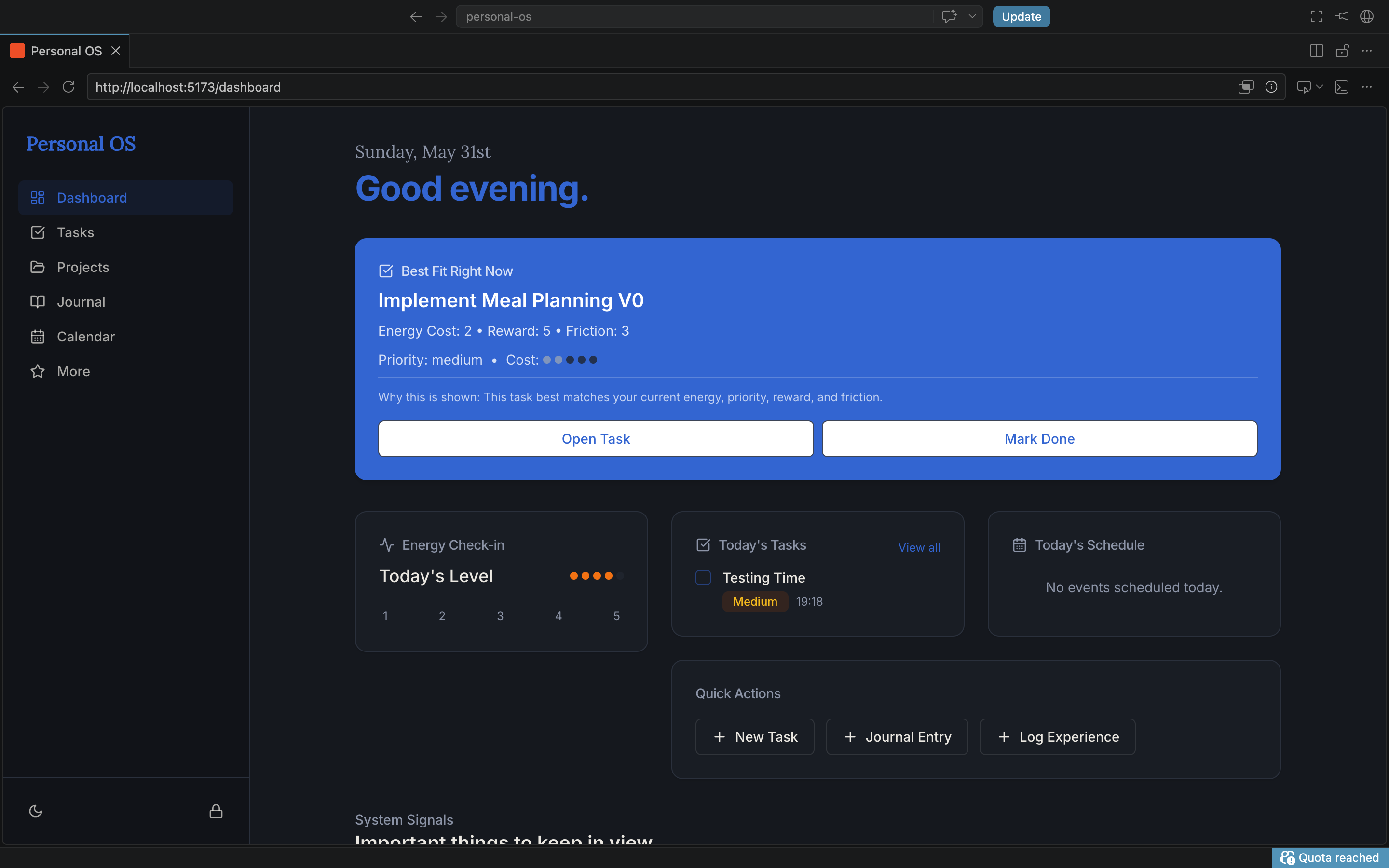Click the title bar forward navigation arrow
Screen dimensions: 1389x868
pos(441,17)
